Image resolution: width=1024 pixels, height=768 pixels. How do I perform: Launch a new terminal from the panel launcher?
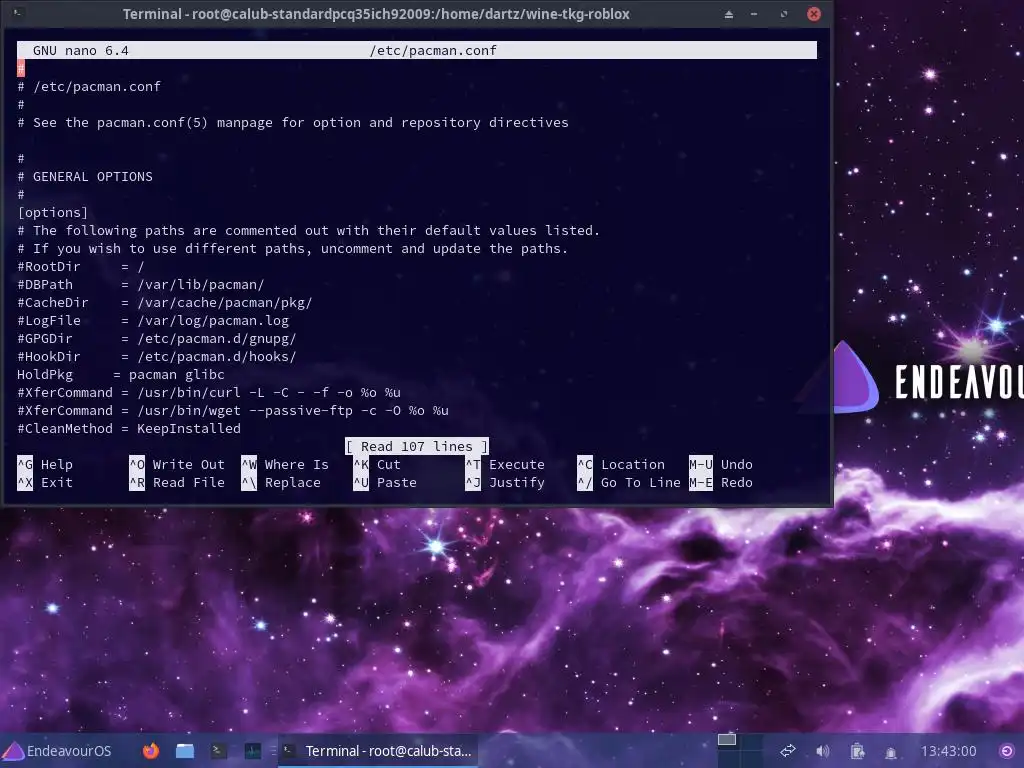pyautogui.click(x=219, y=751)
